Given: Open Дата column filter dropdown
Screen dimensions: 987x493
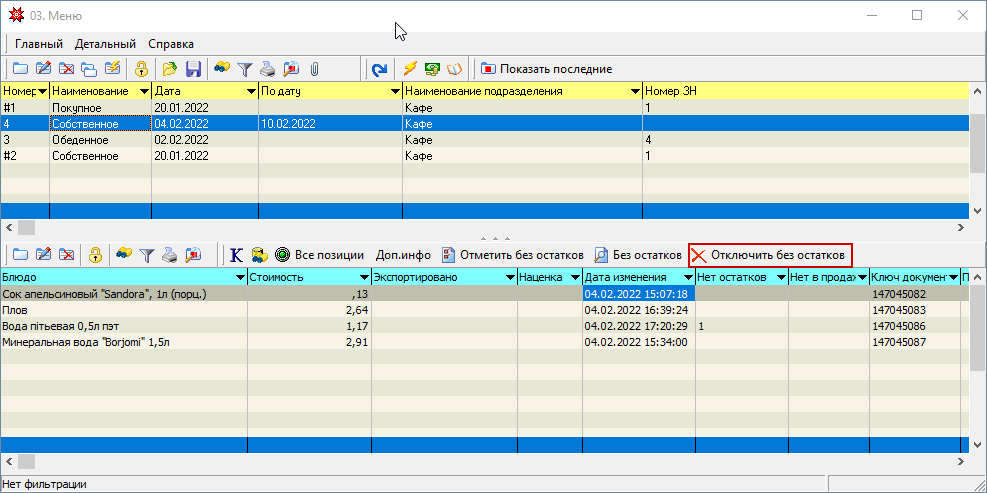Looking at the screenshot, I should click(x=252, y=91).
